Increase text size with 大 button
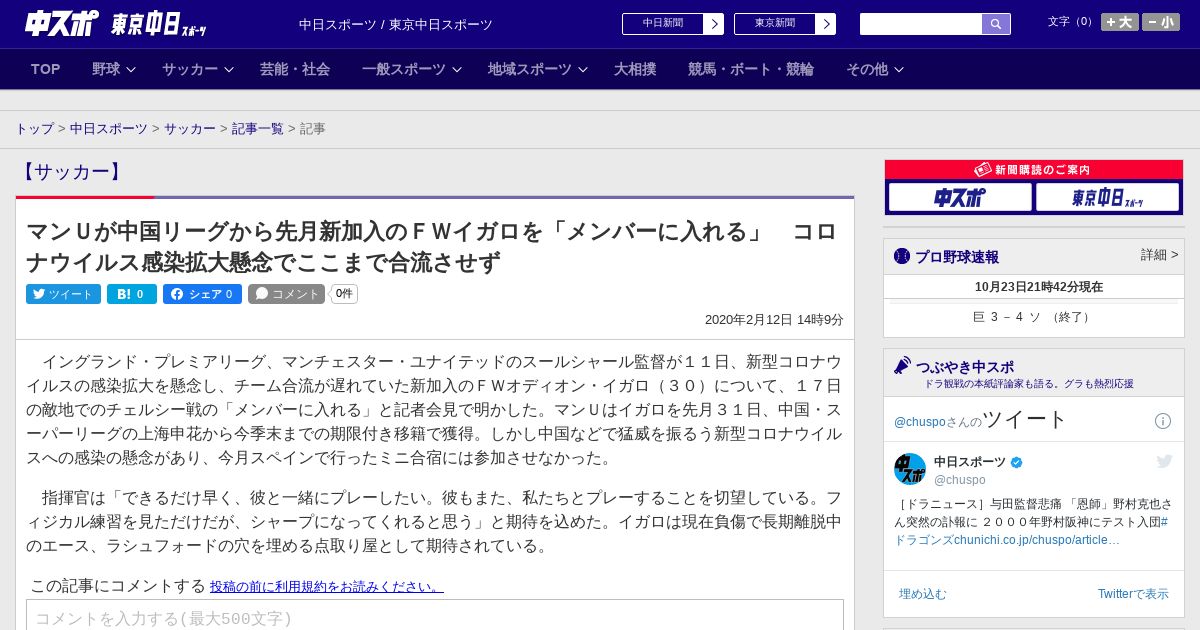Screen dimensions: 1200x630 click(1120, 22)
